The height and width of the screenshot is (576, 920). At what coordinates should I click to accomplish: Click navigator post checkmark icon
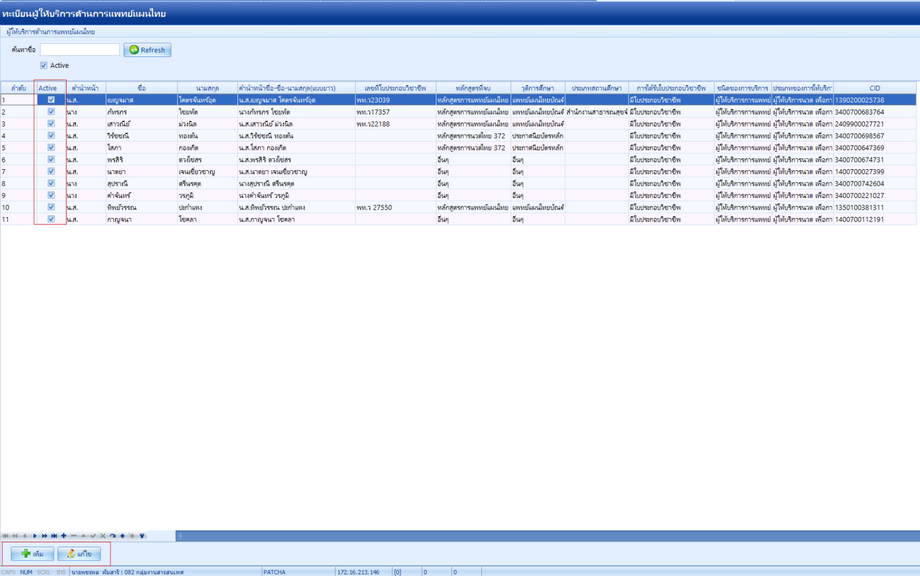(93, 536)
